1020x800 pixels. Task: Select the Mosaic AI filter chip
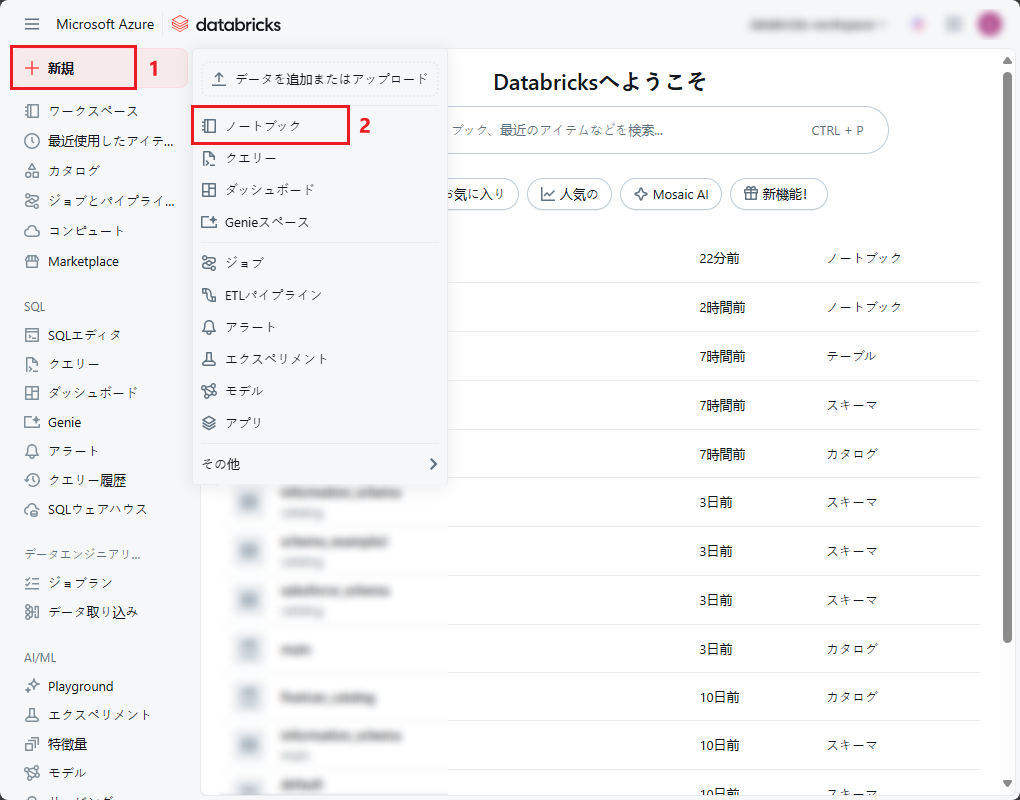click(671, 194)
